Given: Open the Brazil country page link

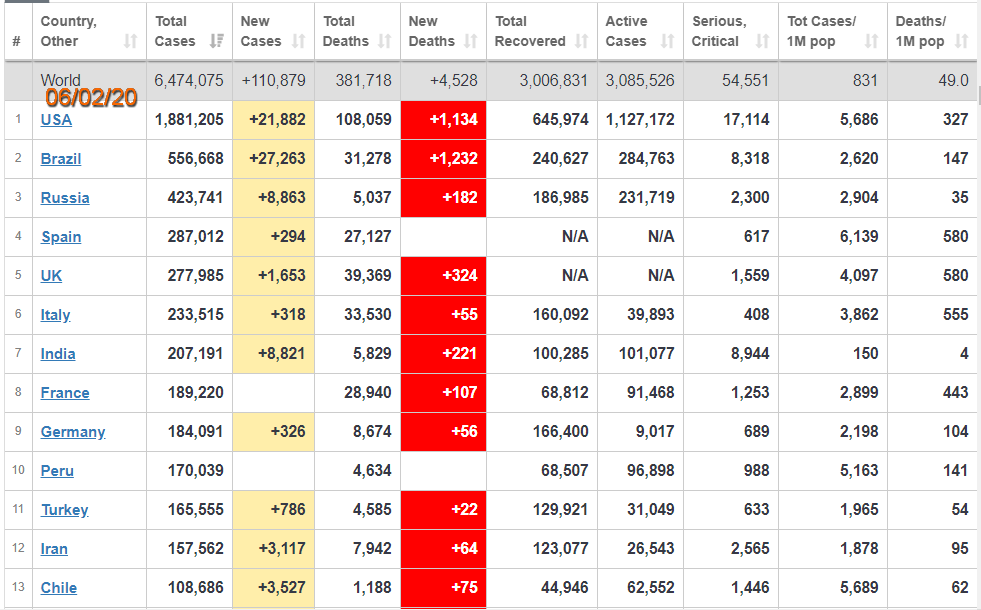Looking at the screenshot, I should click(x=61, y=159).
